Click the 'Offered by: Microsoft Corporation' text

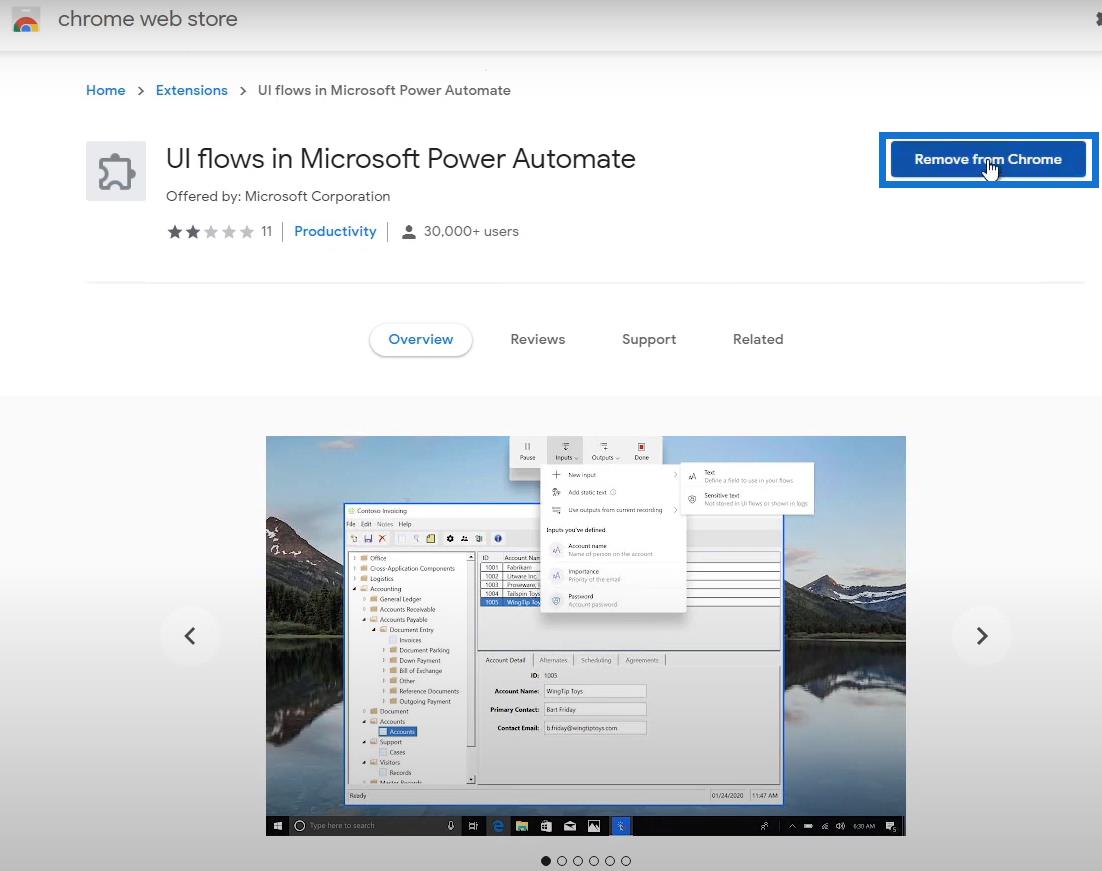point(278,196)
